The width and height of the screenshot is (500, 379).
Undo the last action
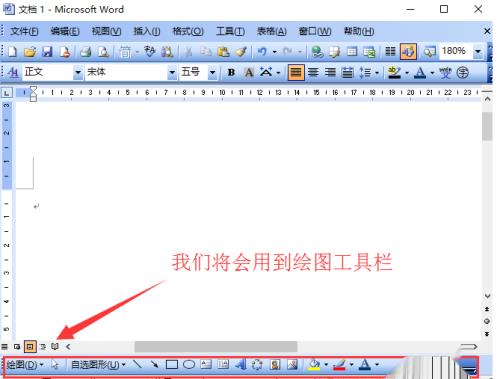coord(262,52)
